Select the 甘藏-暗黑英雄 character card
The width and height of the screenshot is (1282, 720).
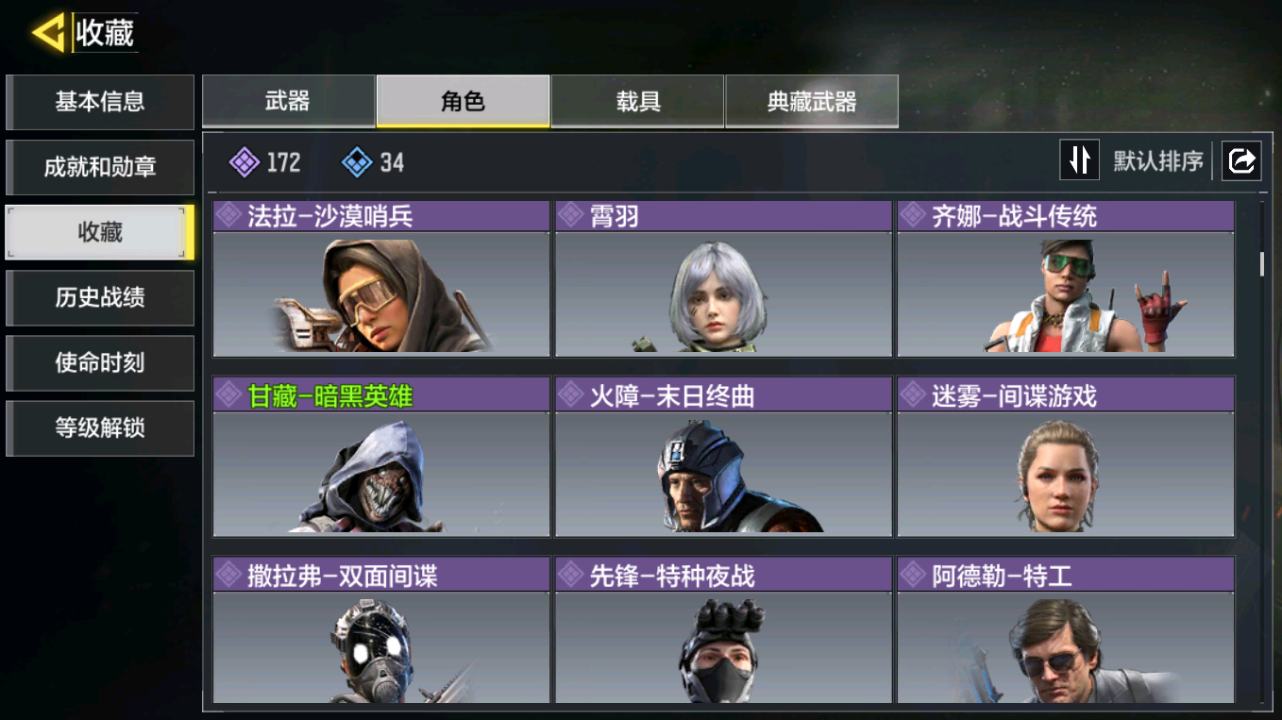(x=381, y=456)
